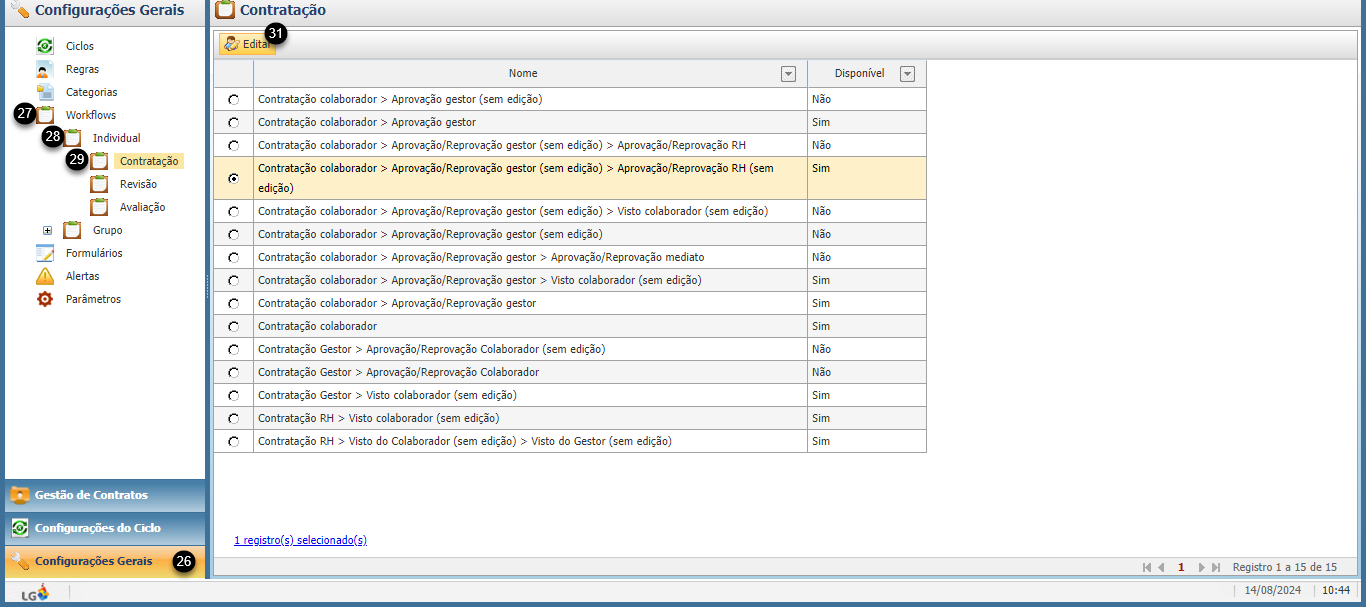Select radio for 'Aprovação/Reprovação mediato' row
Image resolution: width=1366 pixels, height=607 pixels.
234,258
